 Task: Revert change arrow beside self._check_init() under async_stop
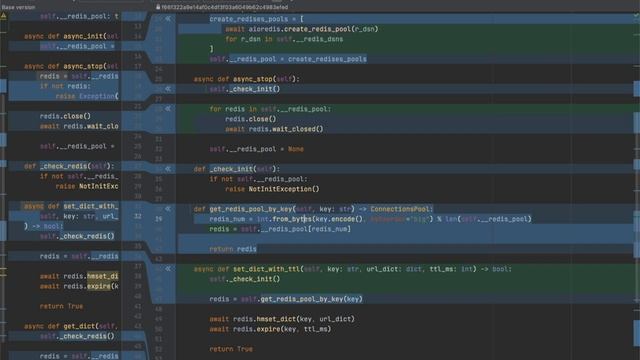[x=168, y=89]
